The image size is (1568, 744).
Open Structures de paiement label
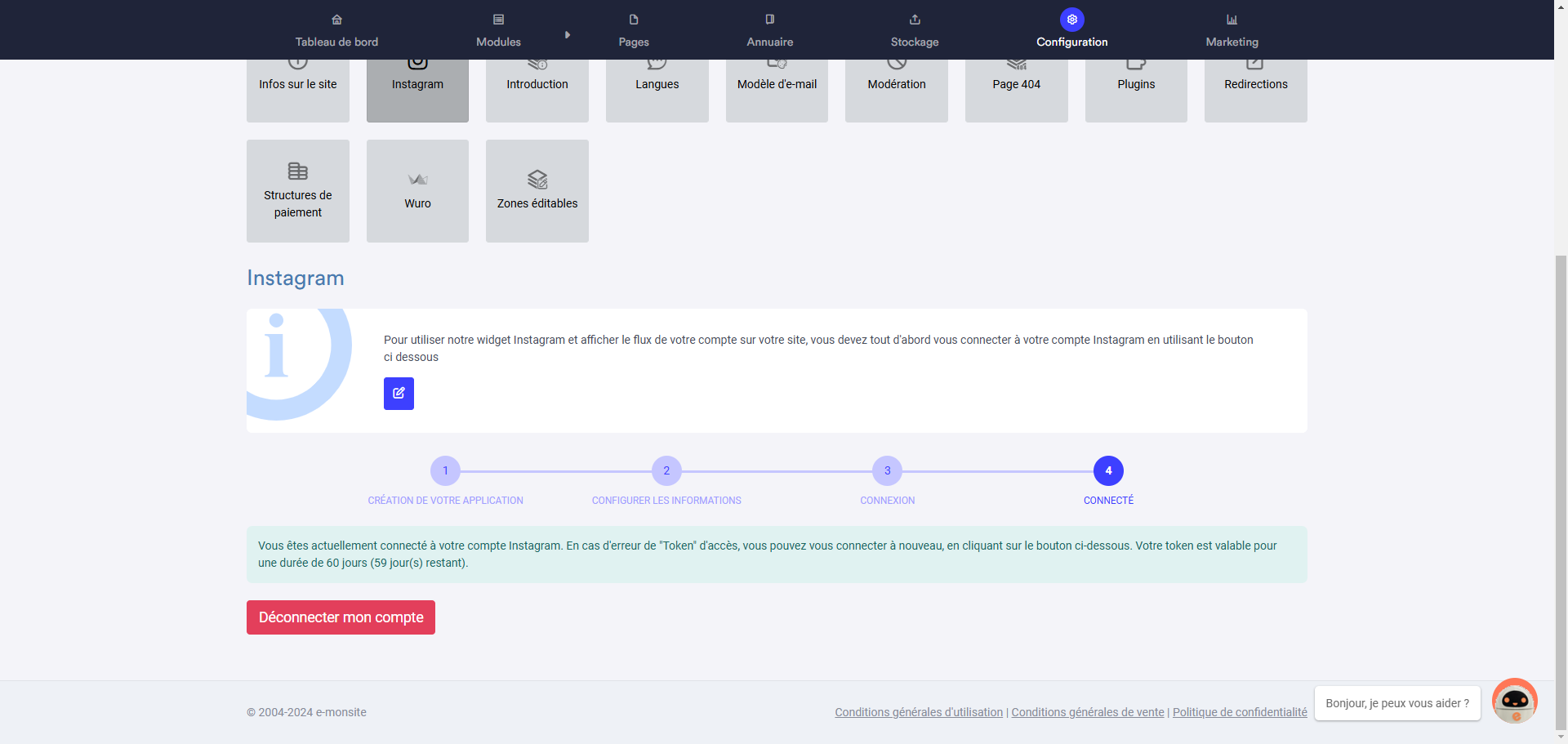(298, 203)
